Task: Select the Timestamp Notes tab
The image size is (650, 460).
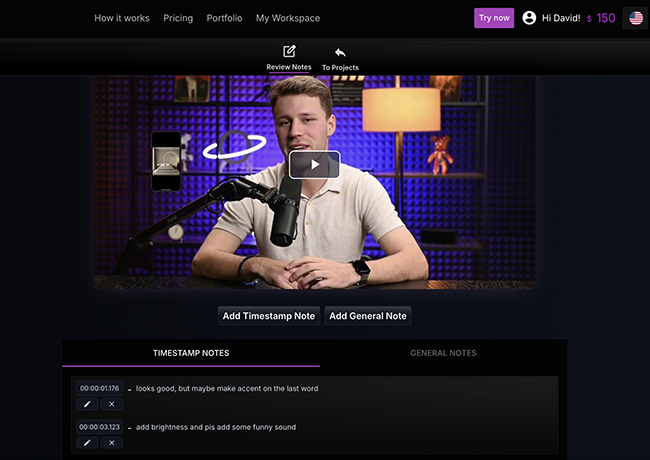Action: [x=191, y=353]
